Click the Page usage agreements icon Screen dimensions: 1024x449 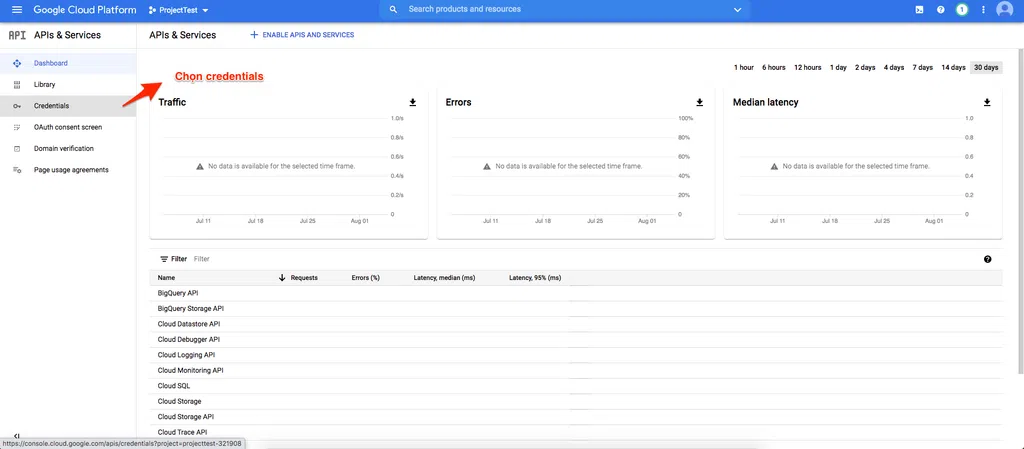click(17, 170)
